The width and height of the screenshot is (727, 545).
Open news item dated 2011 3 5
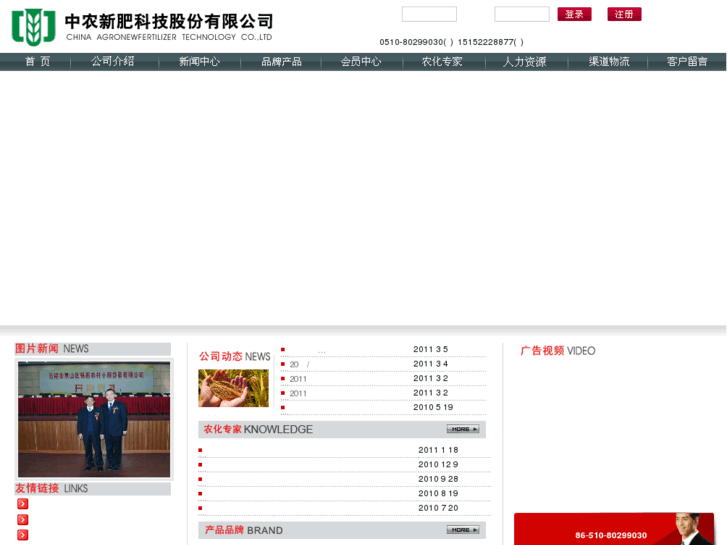pos(383,349)
